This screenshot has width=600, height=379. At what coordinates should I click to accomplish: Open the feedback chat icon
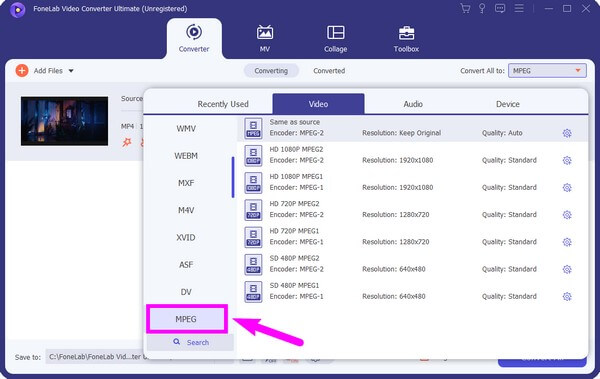[x=500, y=8]
